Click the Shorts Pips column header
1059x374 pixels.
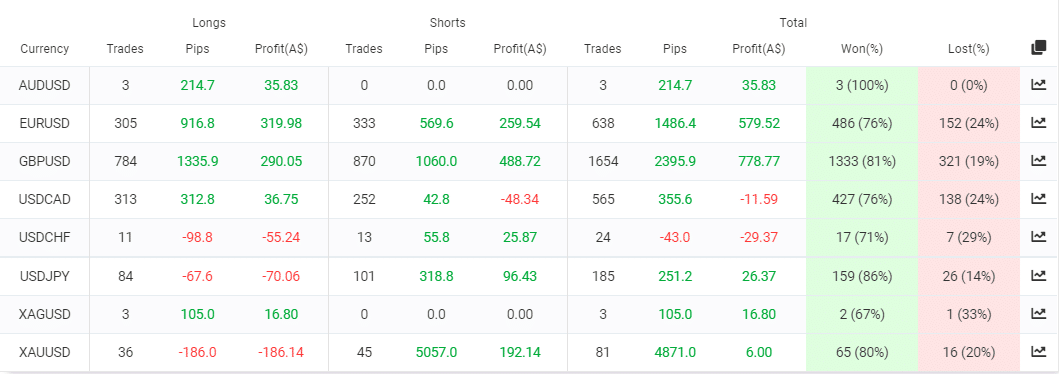pos(436,49)
